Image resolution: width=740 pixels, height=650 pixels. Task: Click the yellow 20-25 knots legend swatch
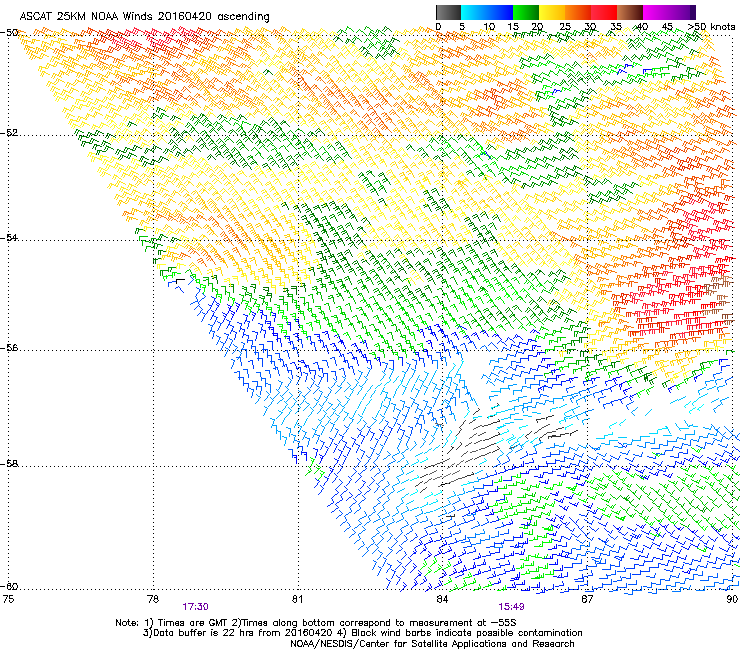(x=552, y=12)
